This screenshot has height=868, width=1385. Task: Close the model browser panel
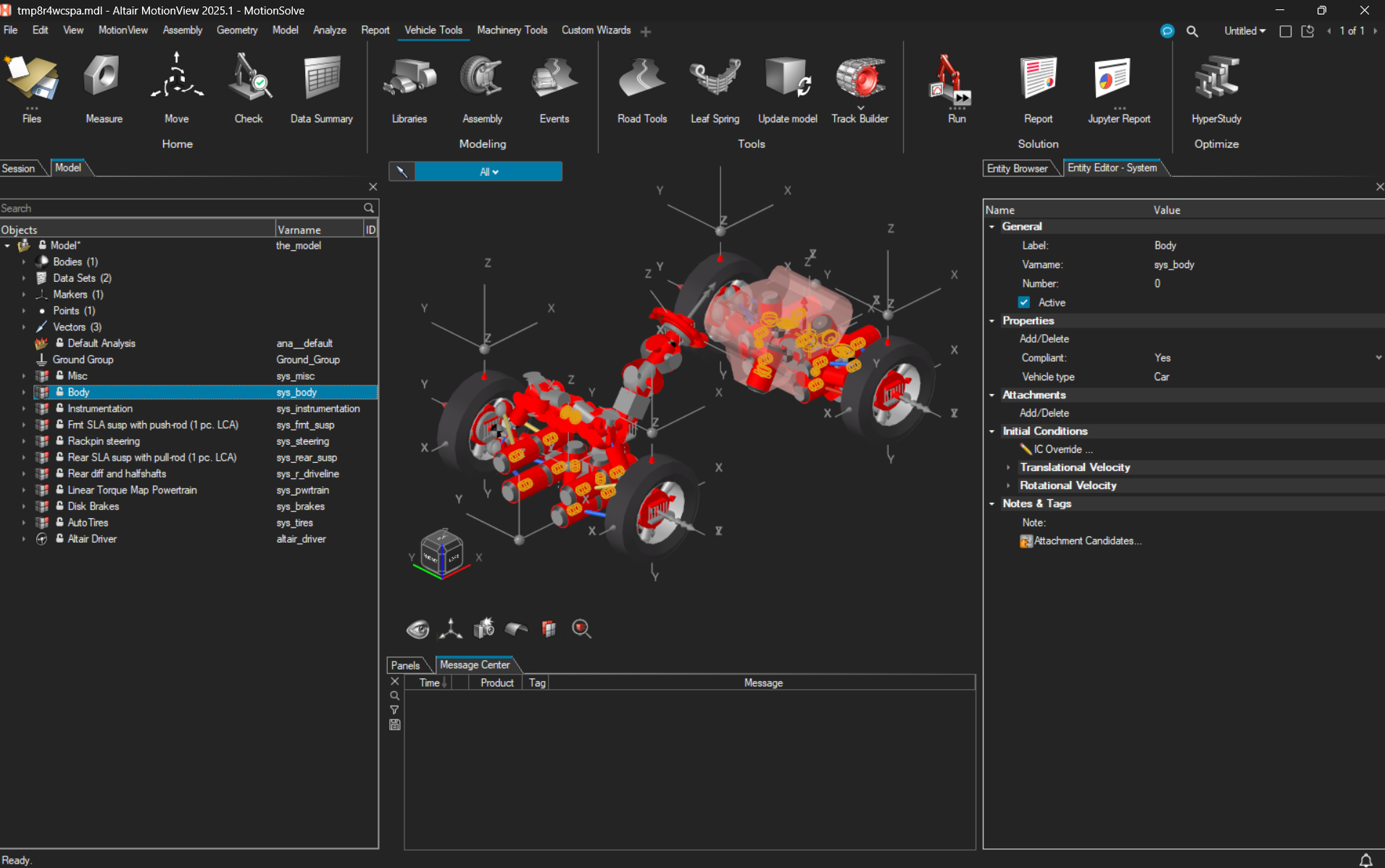(x=373, y=187)
